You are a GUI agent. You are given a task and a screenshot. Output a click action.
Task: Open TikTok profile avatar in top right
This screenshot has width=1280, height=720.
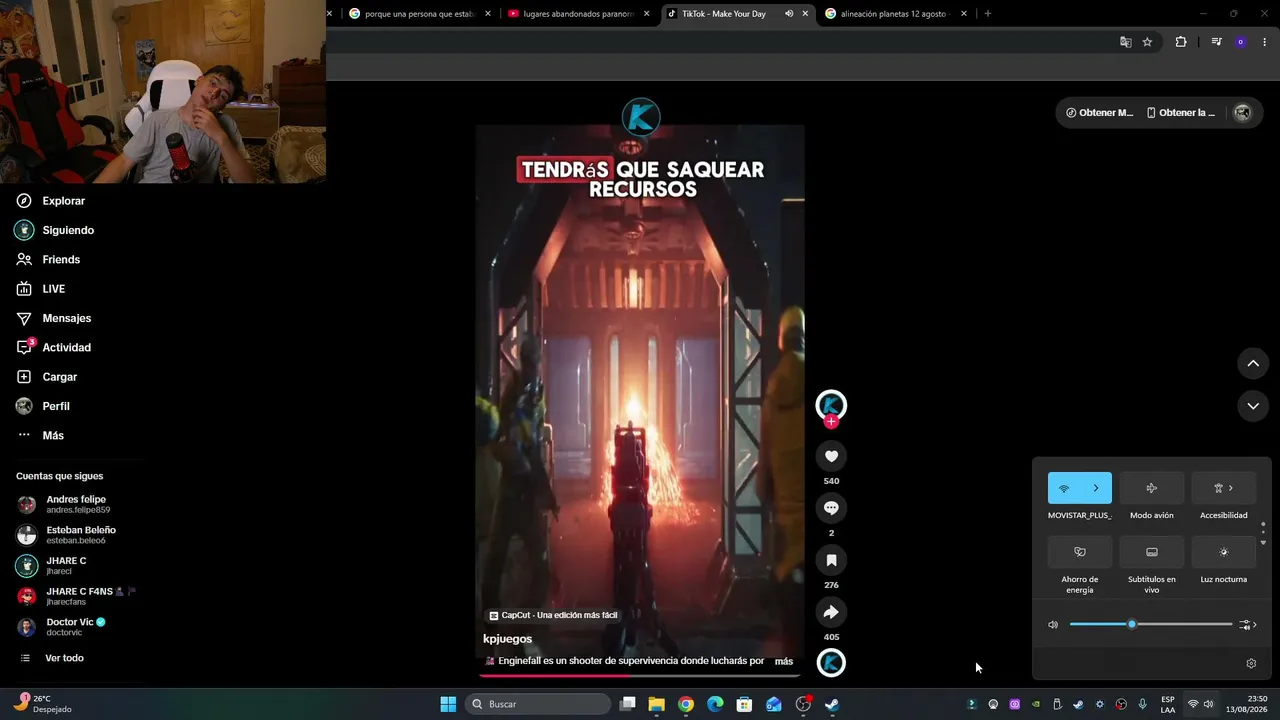1242,113
